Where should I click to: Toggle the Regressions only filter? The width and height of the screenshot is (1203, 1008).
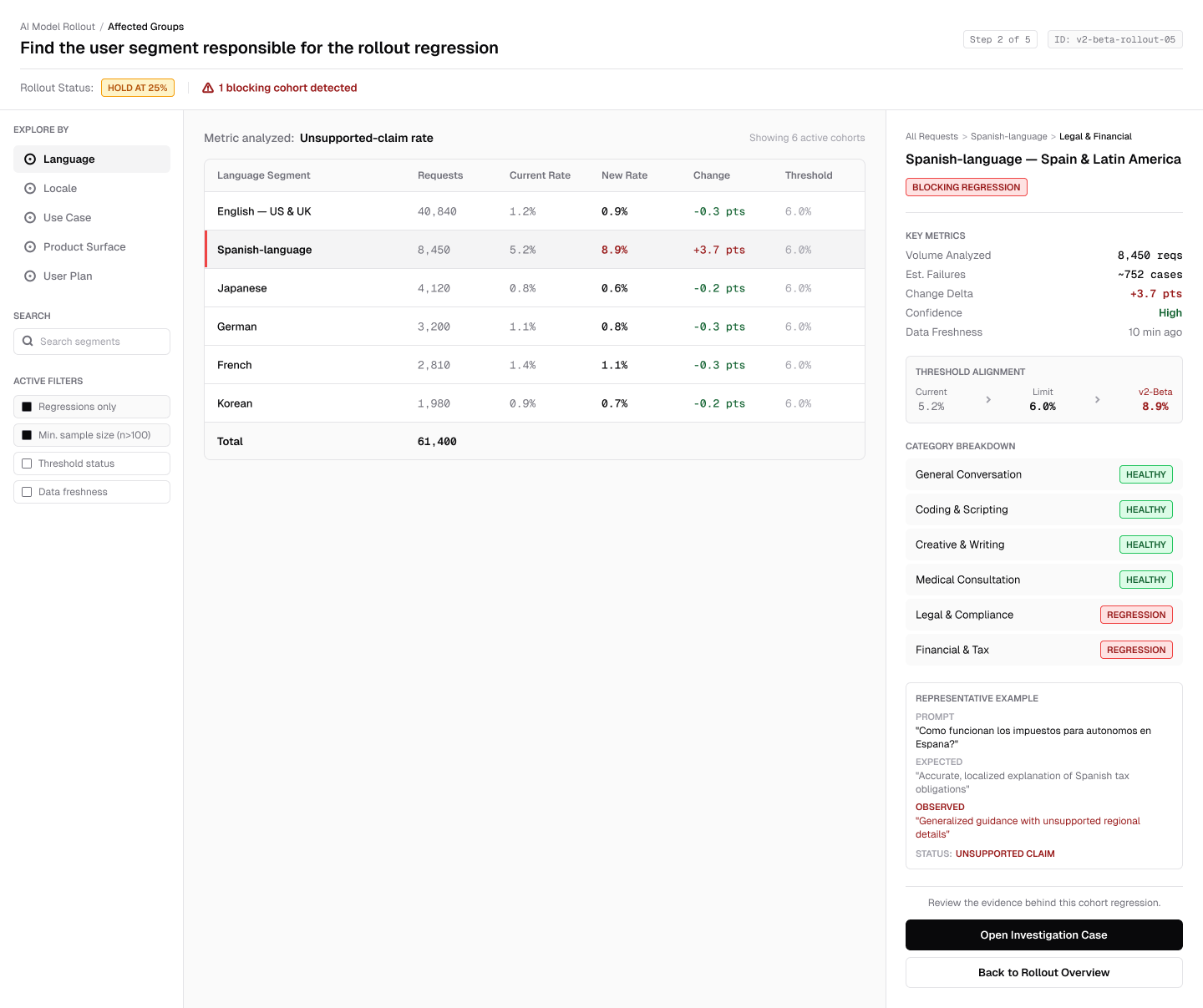(92, 407)
